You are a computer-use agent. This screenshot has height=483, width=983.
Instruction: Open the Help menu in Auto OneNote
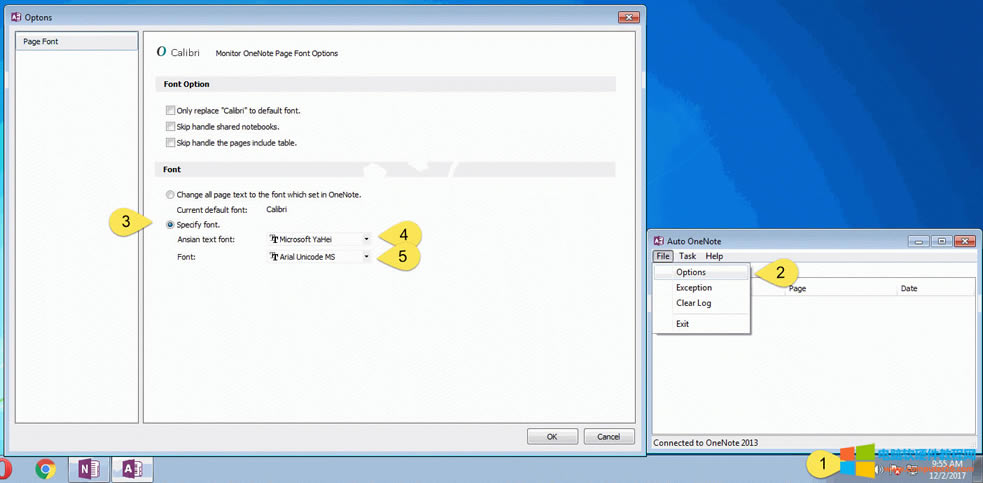tap(714, 256)
